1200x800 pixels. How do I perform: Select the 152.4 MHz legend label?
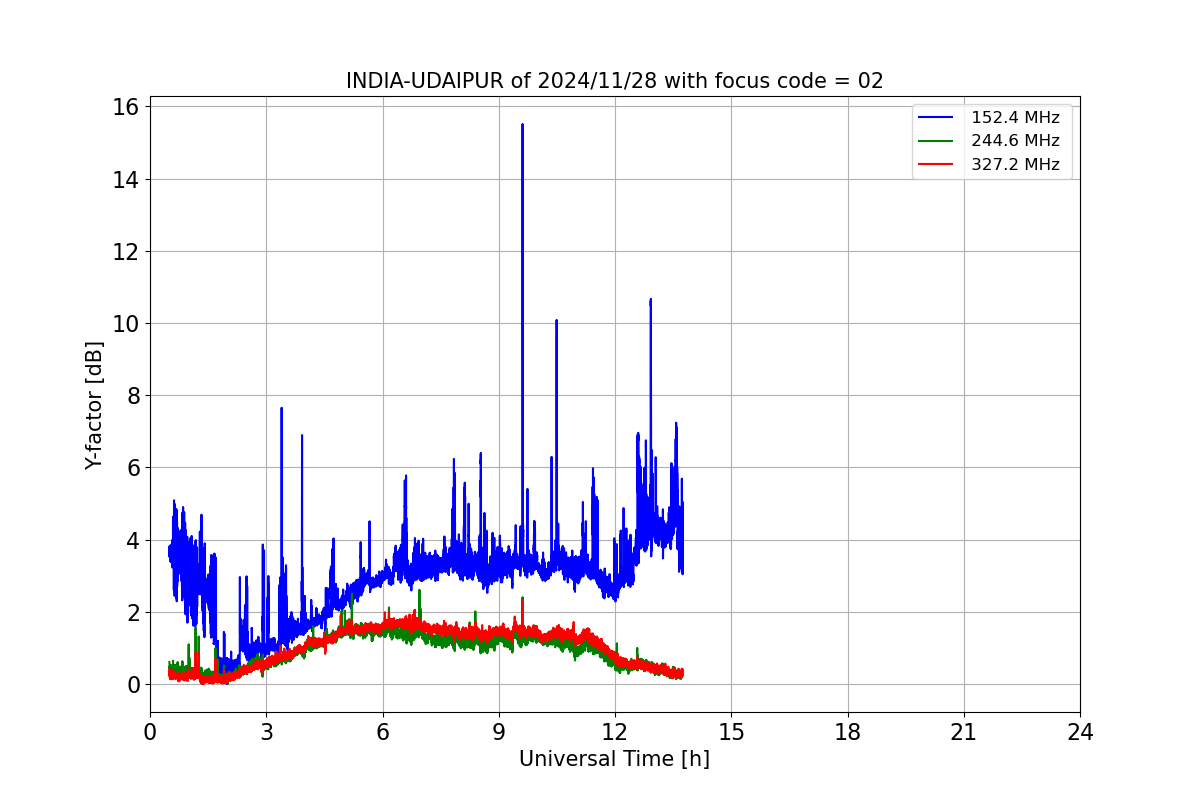coord(1015,118)
